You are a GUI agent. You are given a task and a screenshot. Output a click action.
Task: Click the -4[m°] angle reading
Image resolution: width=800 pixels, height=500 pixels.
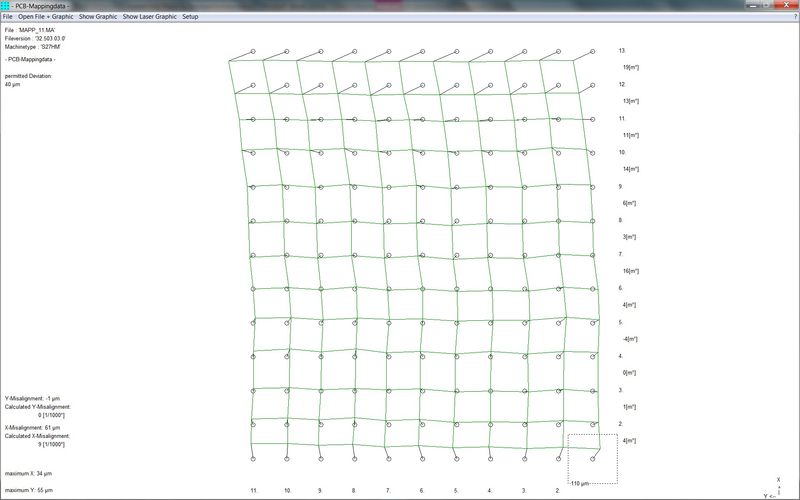[630, 339]
